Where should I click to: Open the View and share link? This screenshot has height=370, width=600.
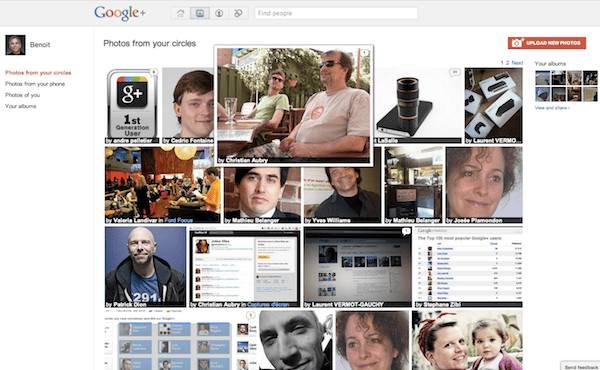coord(552,108)
